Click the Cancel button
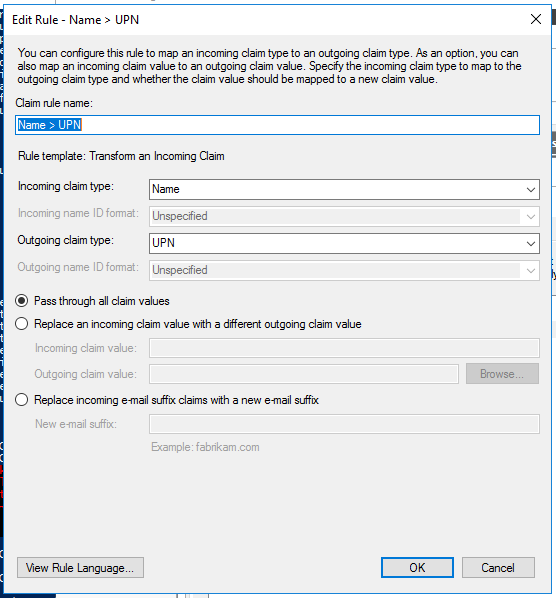 pyautogui.click(x=498, y=567)
